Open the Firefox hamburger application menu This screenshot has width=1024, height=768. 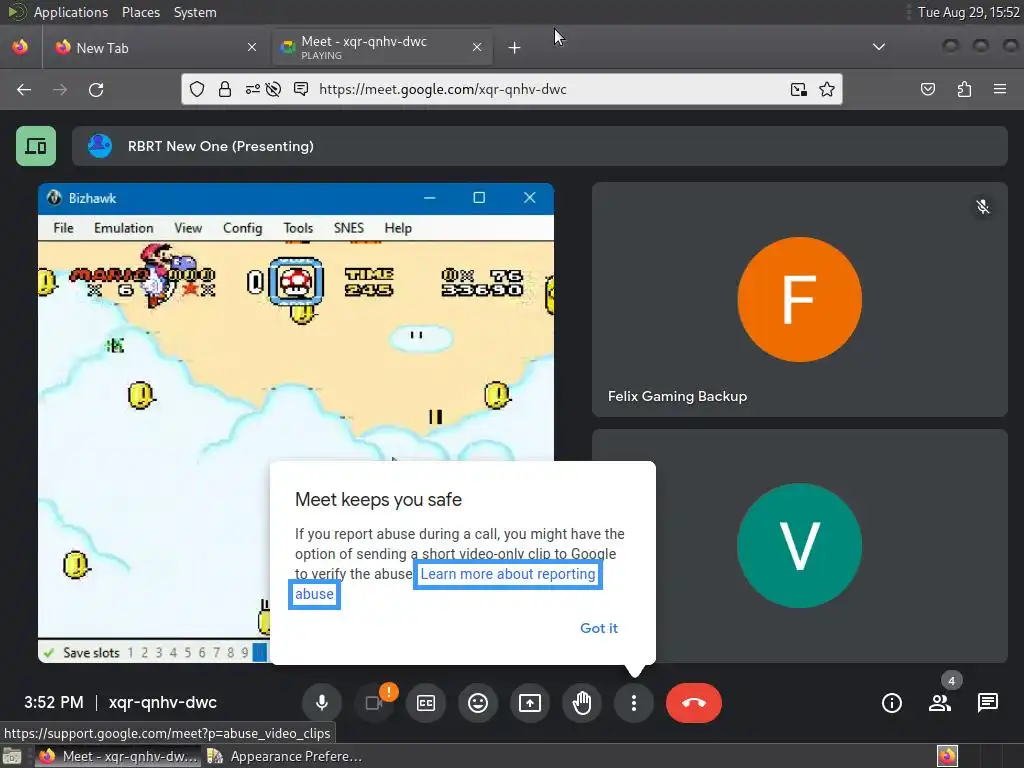(1000, 89)
